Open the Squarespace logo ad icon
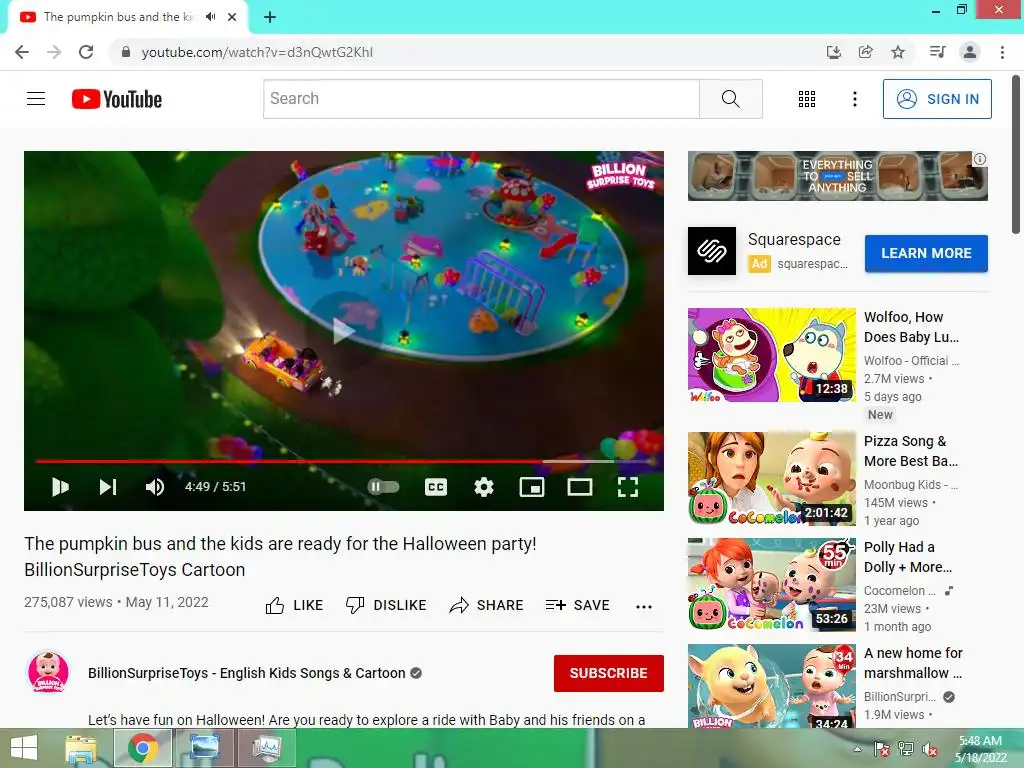Image resolution: width=1024 pixels, height=768 pixels. (712, 251)
